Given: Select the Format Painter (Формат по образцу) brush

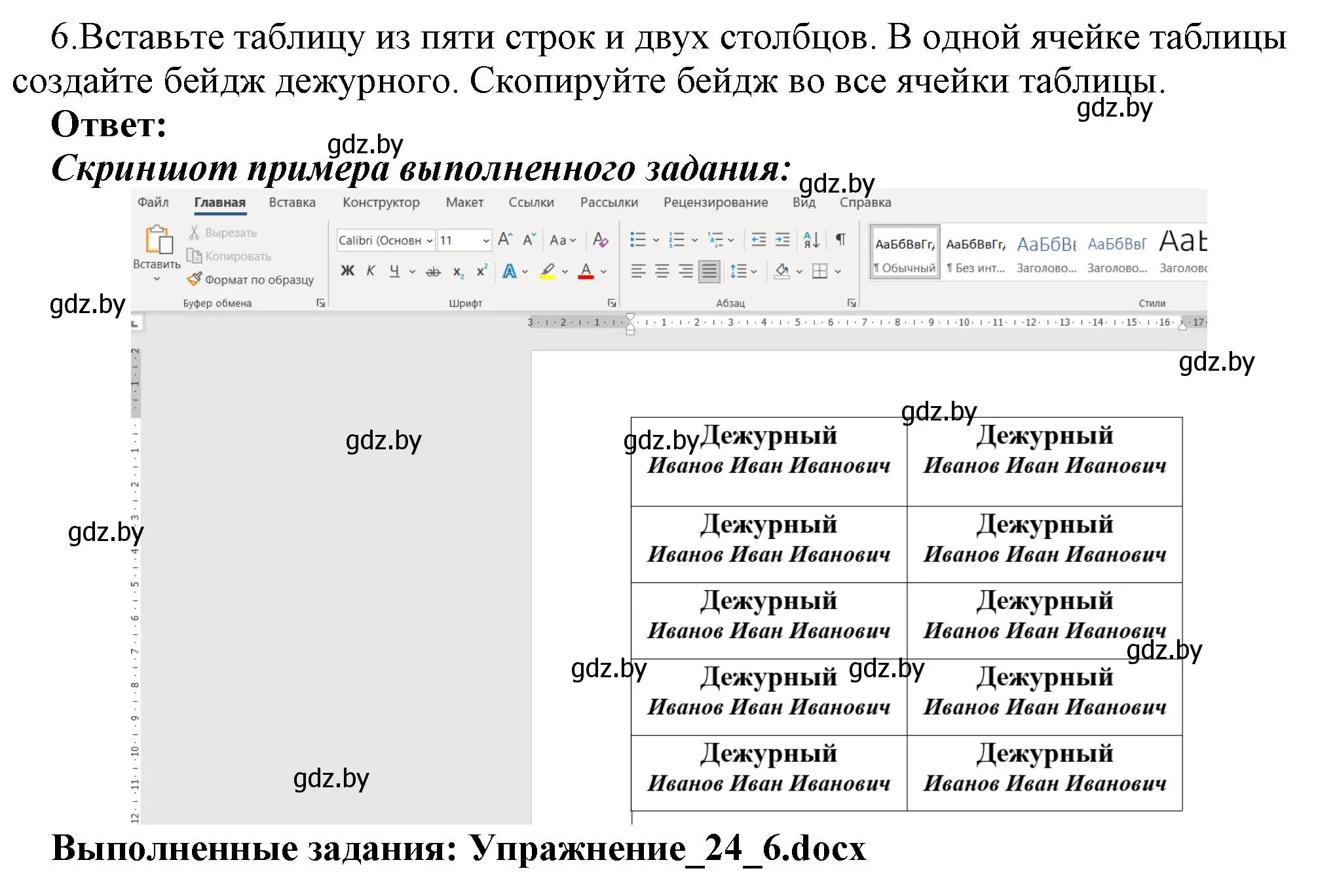Looking at the screenshot, I should coord(194,279).
